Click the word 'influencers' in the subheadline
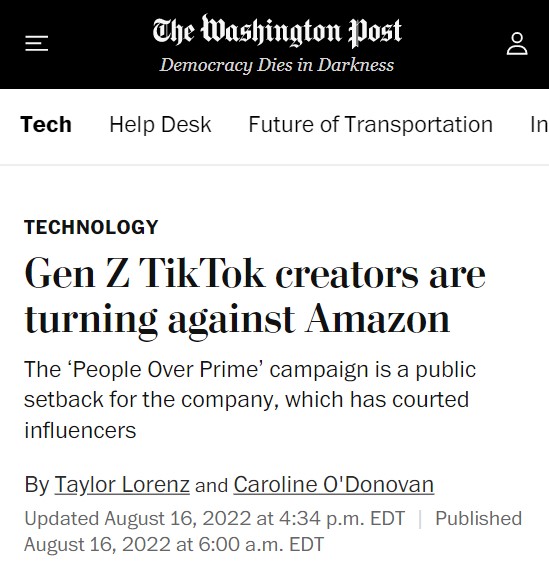 point(80,431)
